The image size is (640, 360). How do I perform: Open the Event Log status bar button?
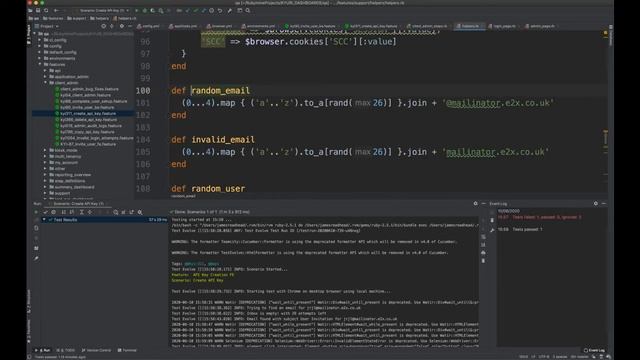click(x=594, y=350)
